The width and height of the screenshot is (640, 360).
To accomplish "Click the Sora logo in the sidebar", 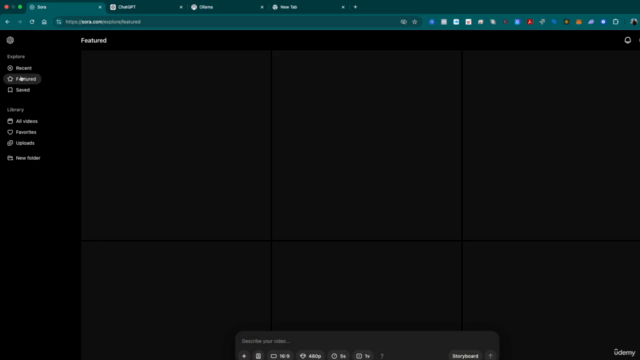I will (x=10, y=40).
